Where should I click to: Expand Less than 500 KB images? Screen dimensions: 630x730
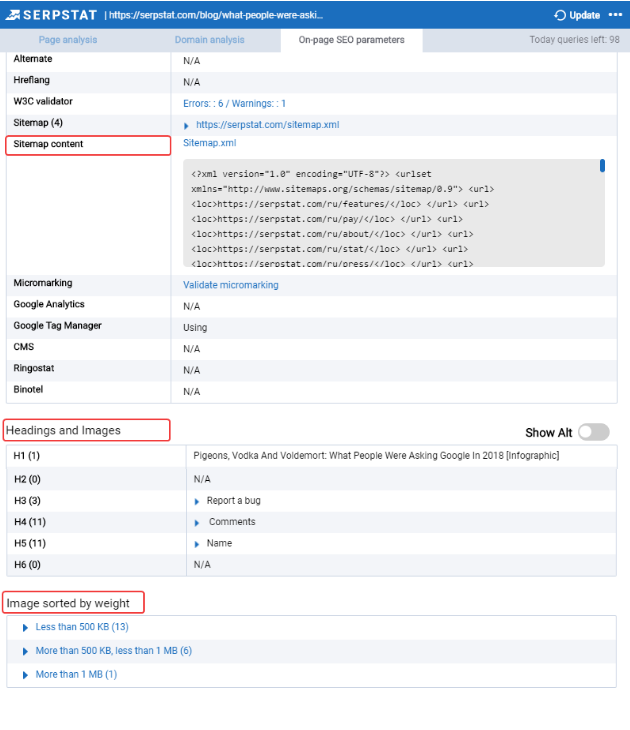25,628
